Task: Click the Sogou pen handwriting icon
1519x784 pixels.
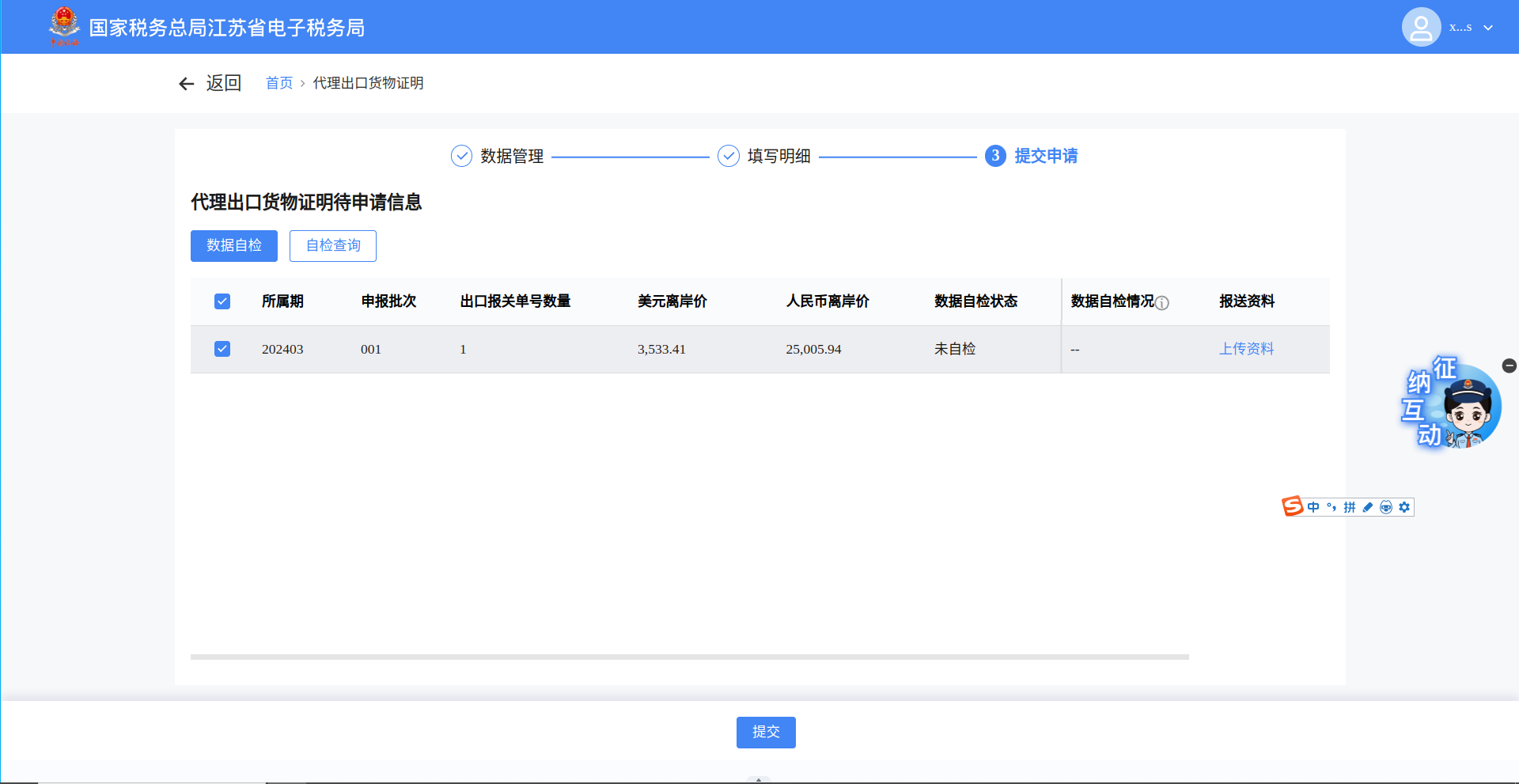Action: click(x=1367, y=507)
